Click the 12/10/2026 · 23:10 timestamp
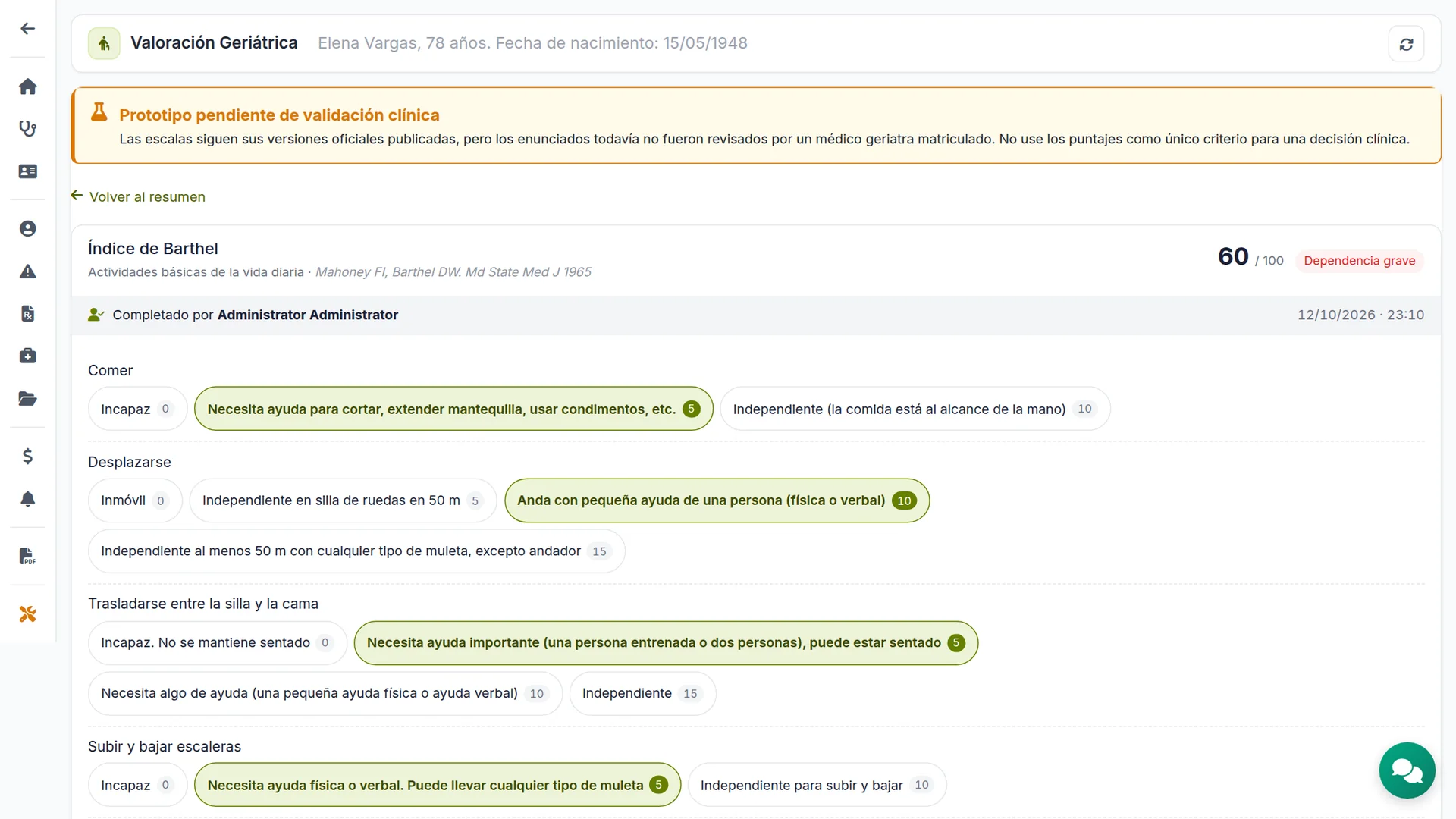The width and height of the screenshot is (1456, 819). pos(1360,315)
